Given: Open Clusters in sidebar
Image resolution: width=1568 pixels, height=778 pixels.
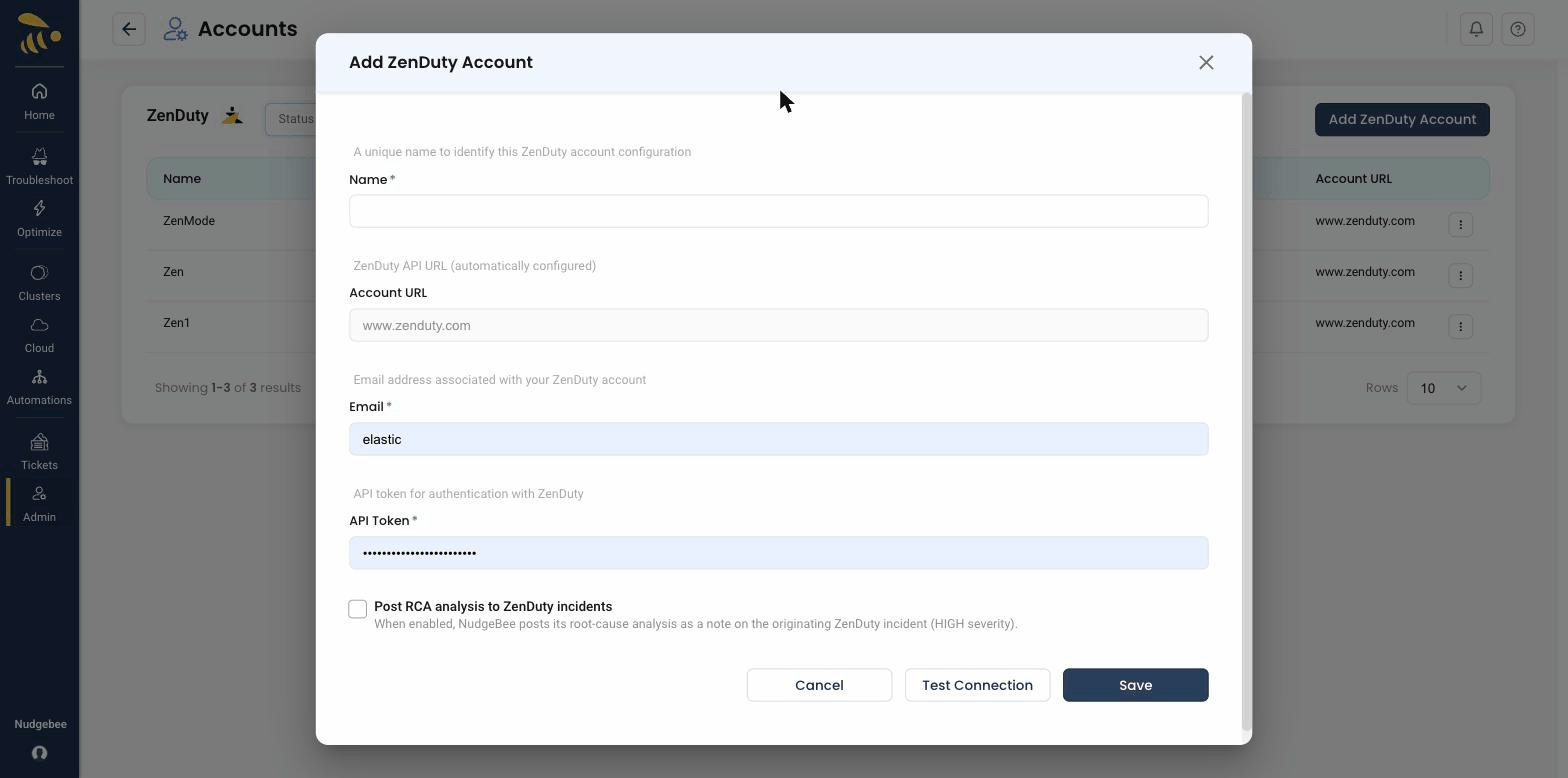Looking at the screenshot, I should [x=39, y=283].
